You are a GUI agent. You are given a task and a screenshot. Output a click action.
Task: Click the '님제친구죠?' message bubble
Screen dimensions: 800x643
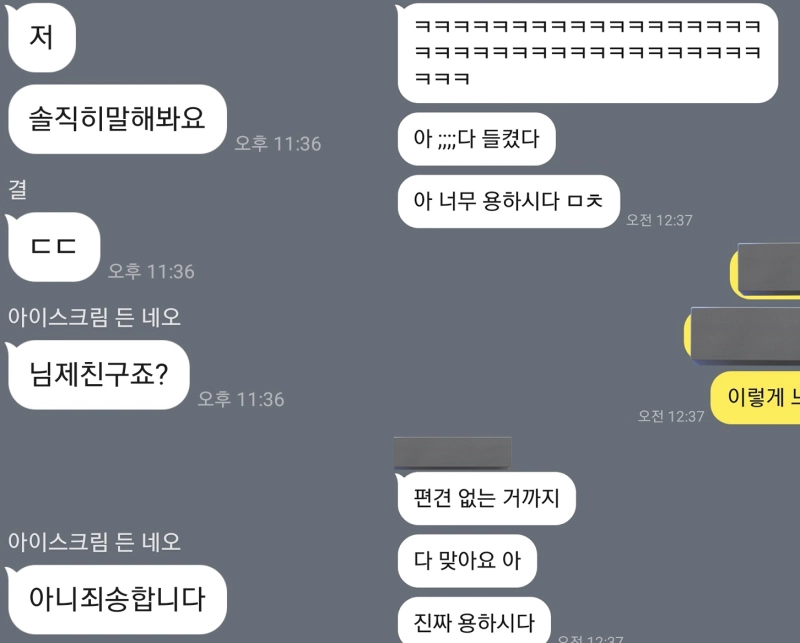[98, 375]
